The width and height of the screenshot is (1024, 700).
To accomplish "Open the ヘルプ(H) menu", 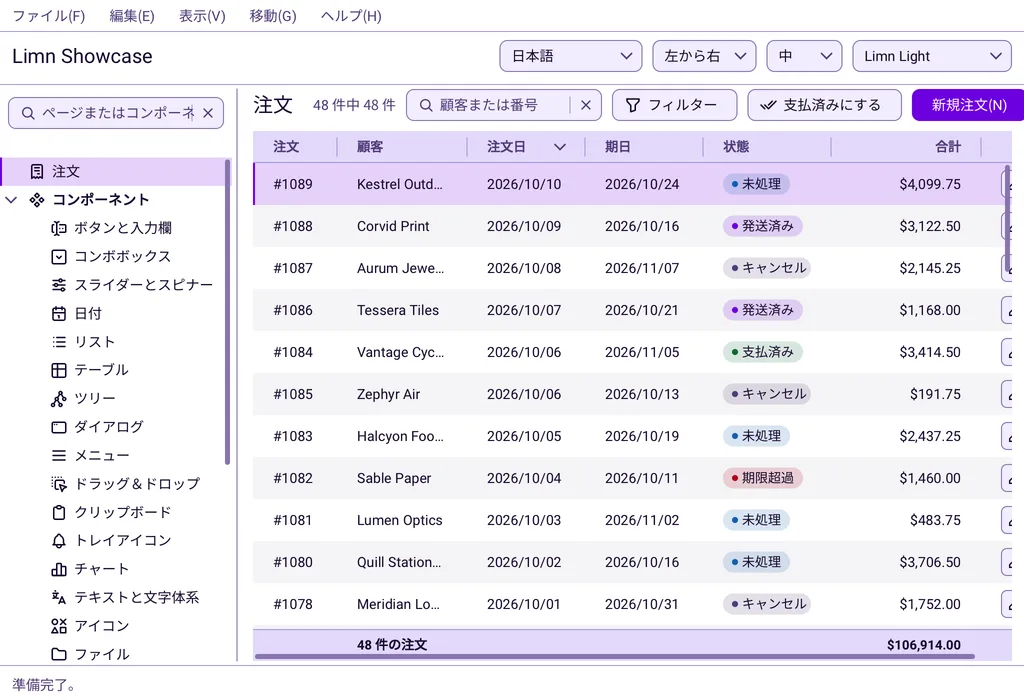I will (x=351, y=16).
